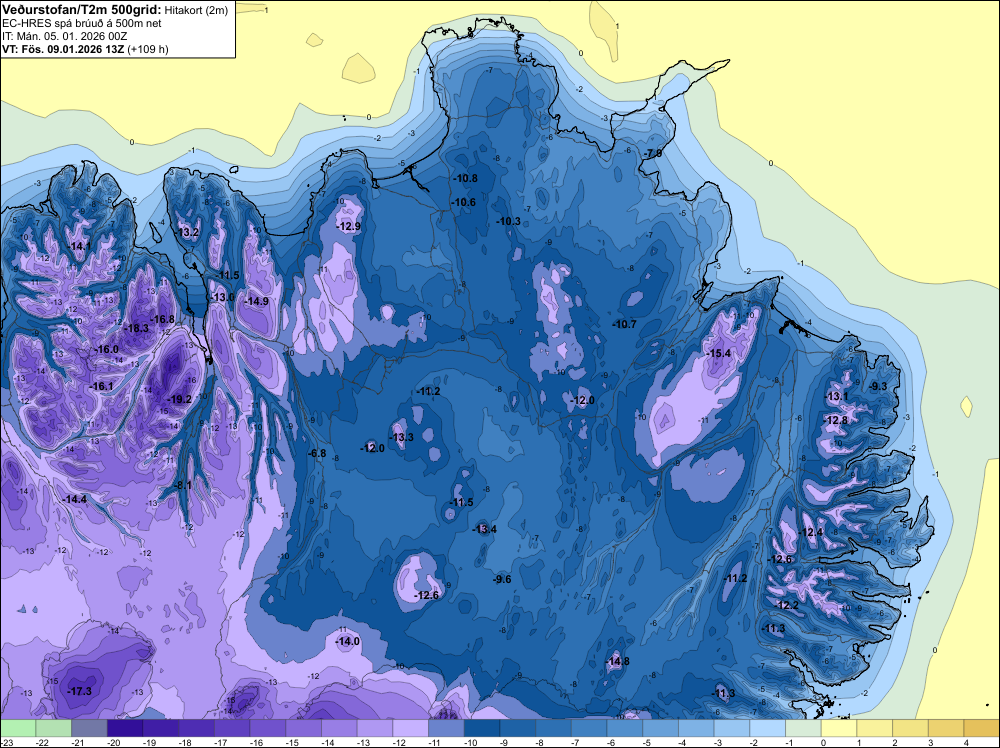Click the -12.4 temperature value
This screenshot has width=1000, height=748.
click(x=811, y=532)
